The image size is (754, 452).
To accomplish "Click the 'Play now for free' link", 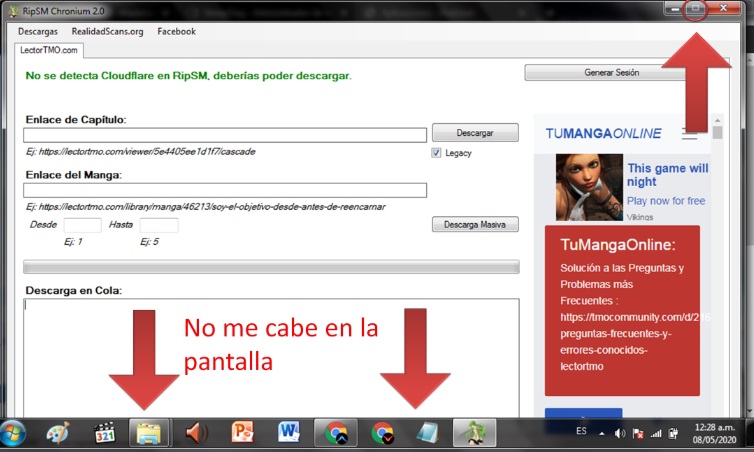I will tap(666, 201).
